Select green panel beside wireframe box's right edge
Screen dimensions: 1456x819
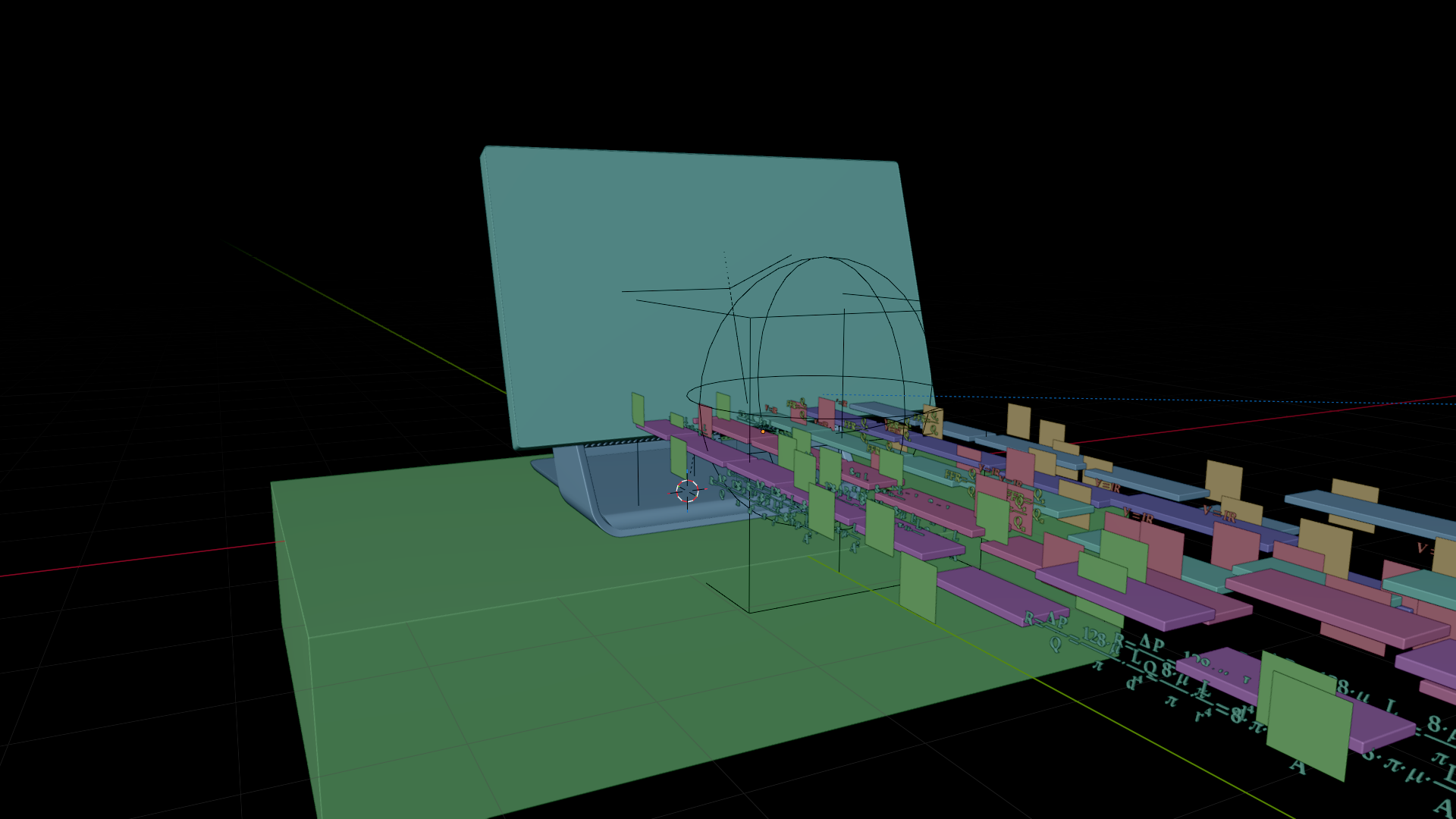click(x=918, y=588)
